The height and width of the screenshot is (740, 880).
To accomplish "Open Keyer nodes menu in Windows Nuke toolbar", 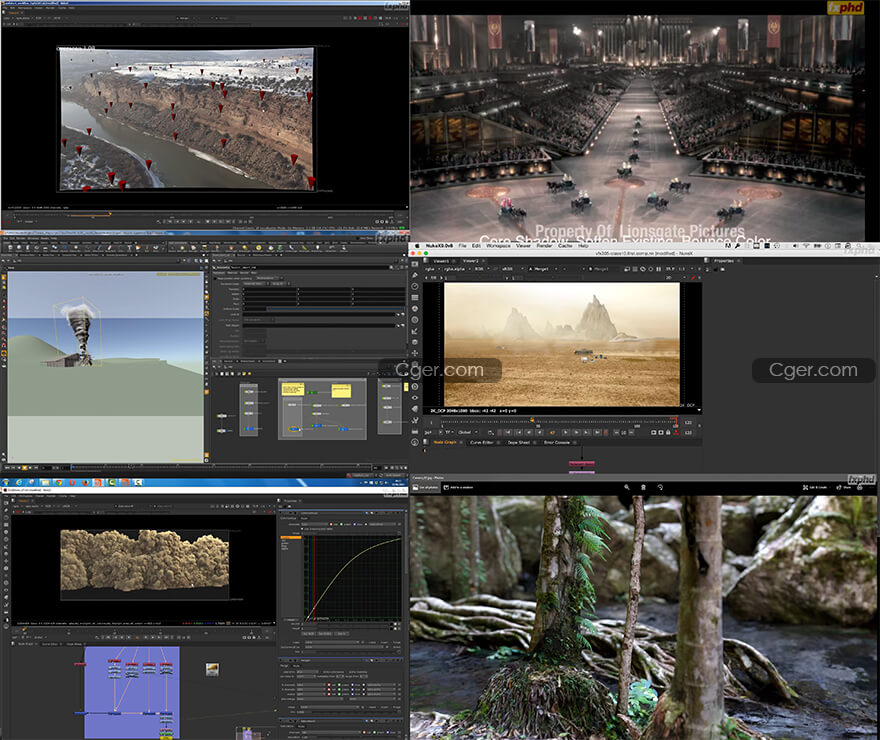I will [6, 546].
